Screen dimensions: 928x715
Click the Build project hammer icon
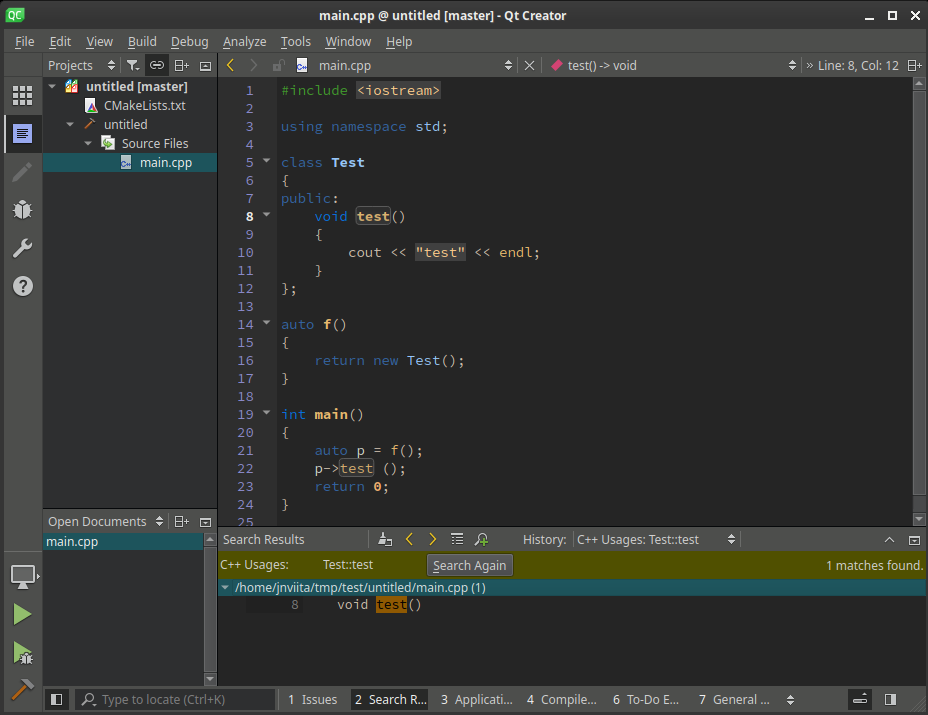[x=22, y=690]
